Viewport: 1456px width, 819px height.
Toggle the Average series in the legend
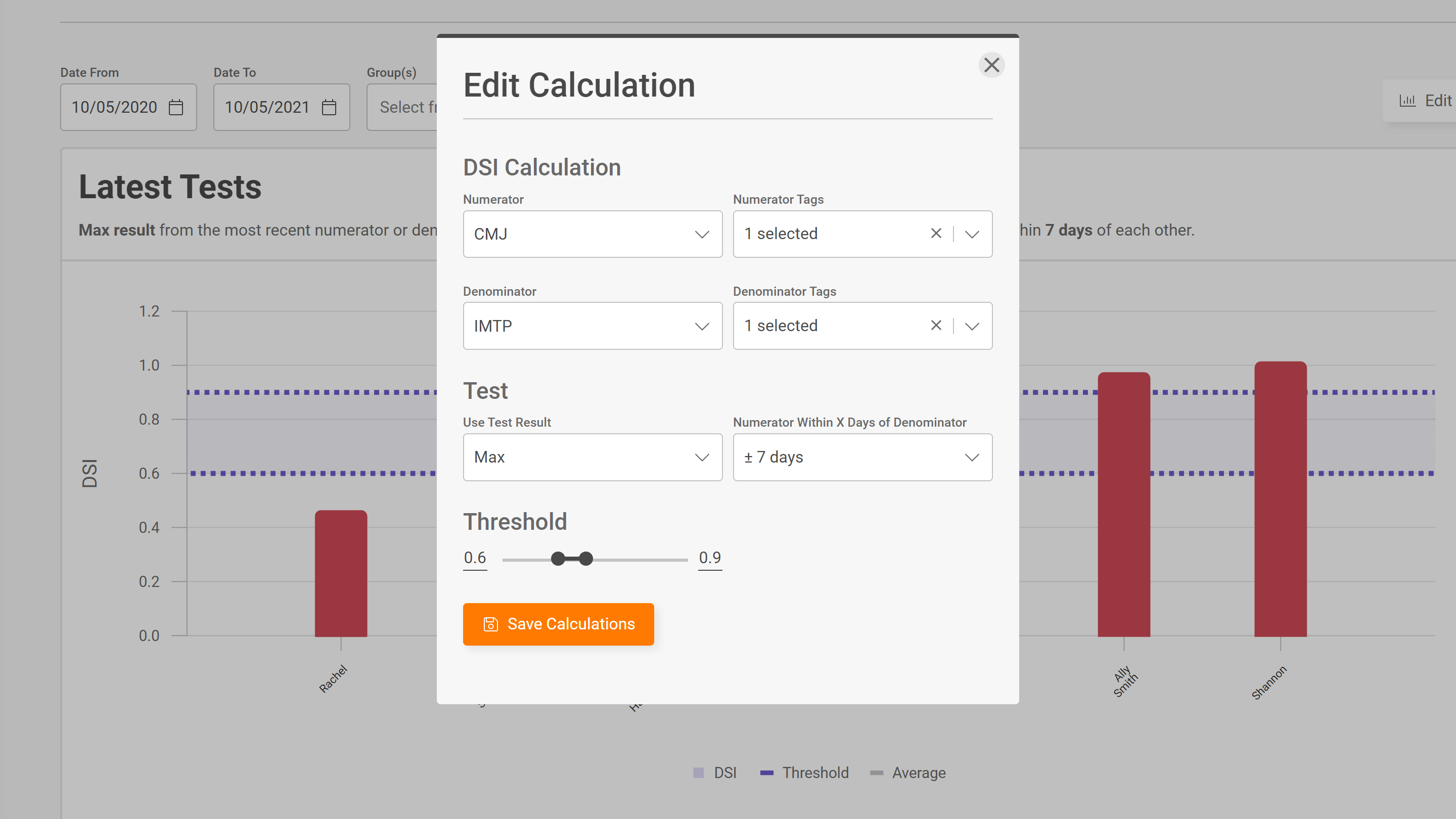point(908,772)
